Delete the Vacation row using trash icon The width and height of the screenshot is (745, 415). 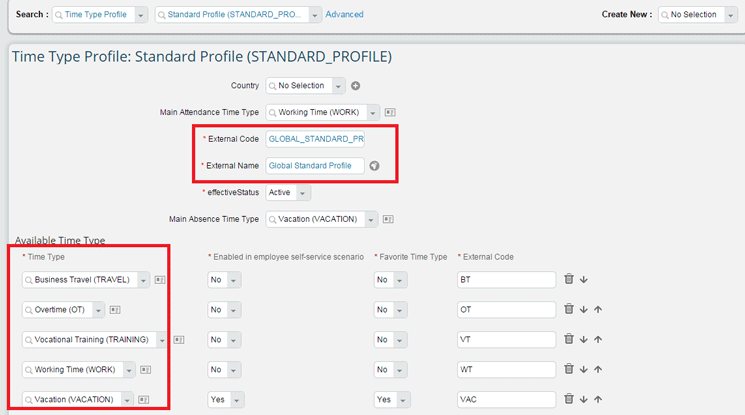click(569, 399)
